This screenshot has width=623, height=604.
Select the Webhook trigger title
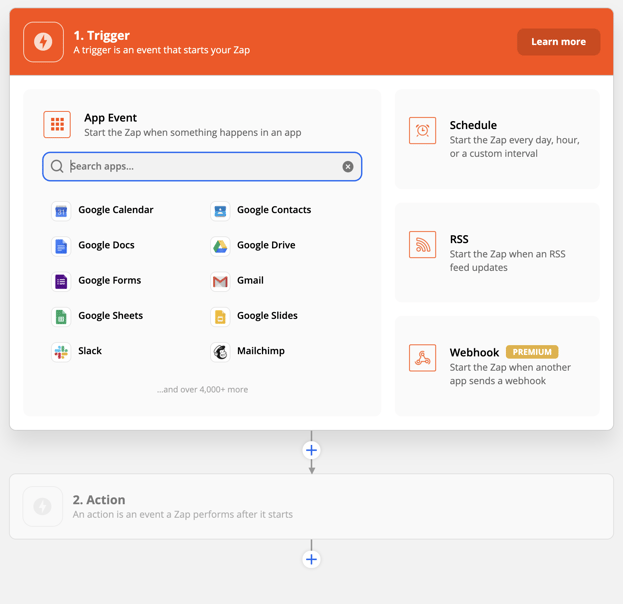474,352
